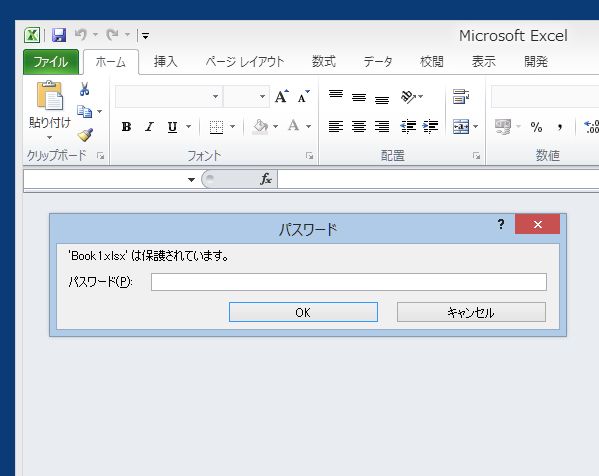Switch to the ページ レイアウト tab
This screenshot has height=476, width=599.
tap(245, 62)
